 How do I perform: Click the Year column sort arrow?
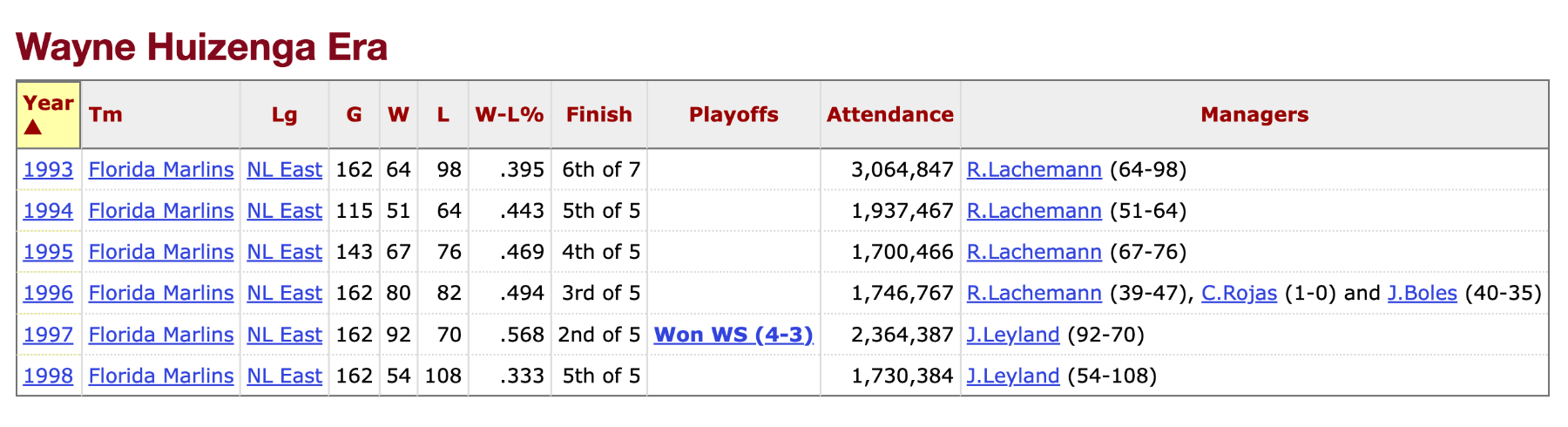coord(33,128)
